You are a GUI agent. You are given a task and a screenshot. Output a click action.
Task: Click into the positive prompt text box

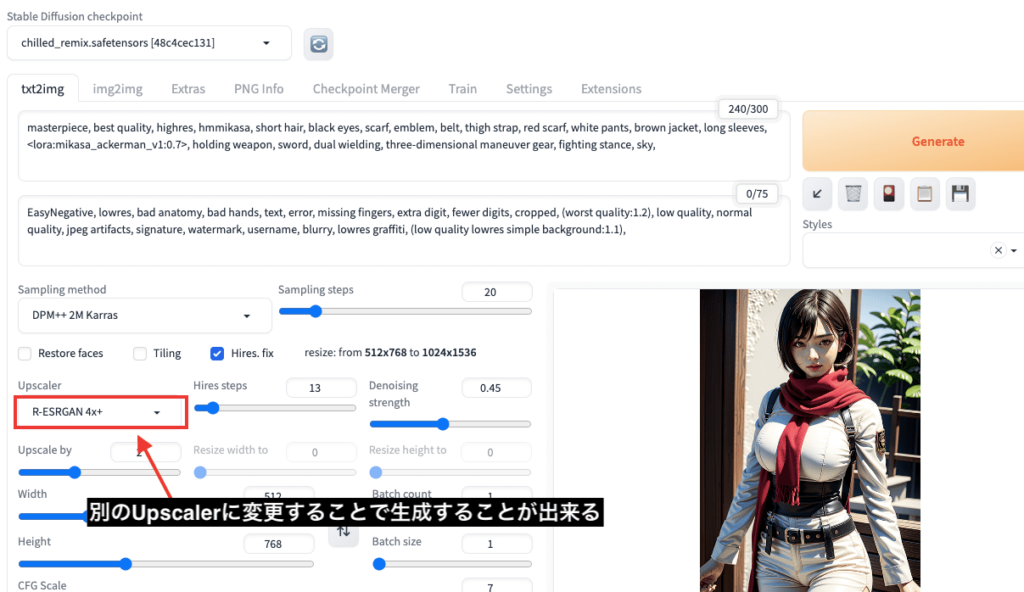click(404, 146)
